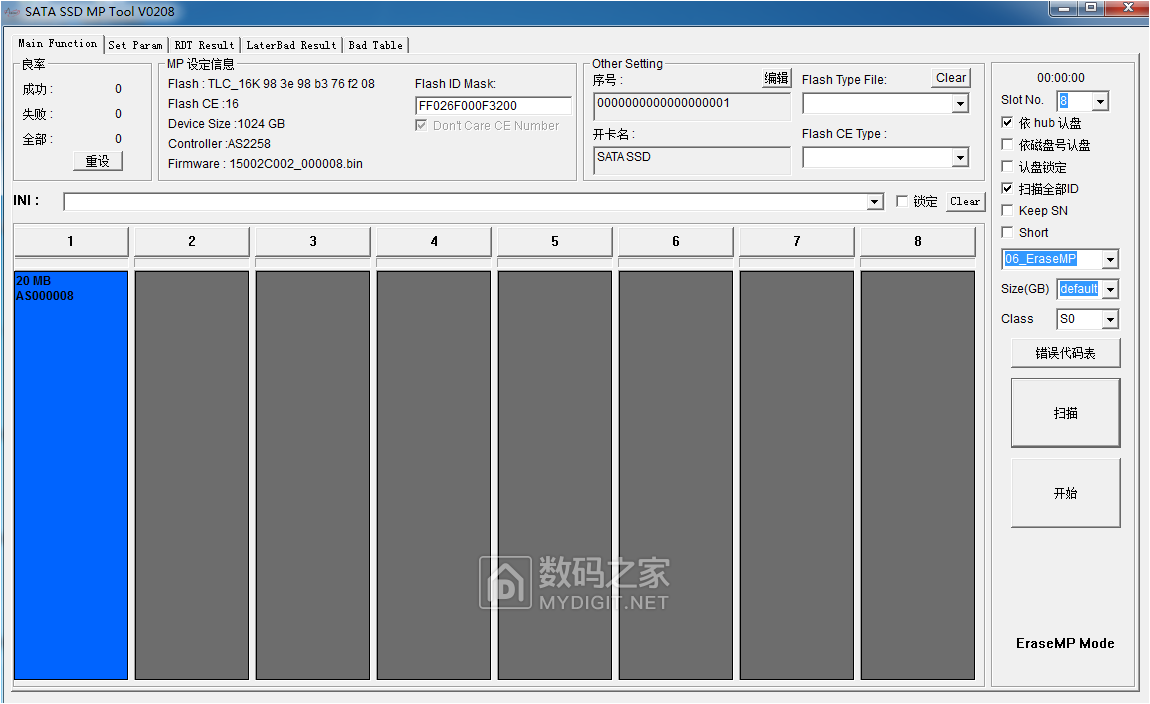1150x704 pixels.
Task: Uncheck 依 hub 认盘 checkbox
Action: [x=1008, y=122]
